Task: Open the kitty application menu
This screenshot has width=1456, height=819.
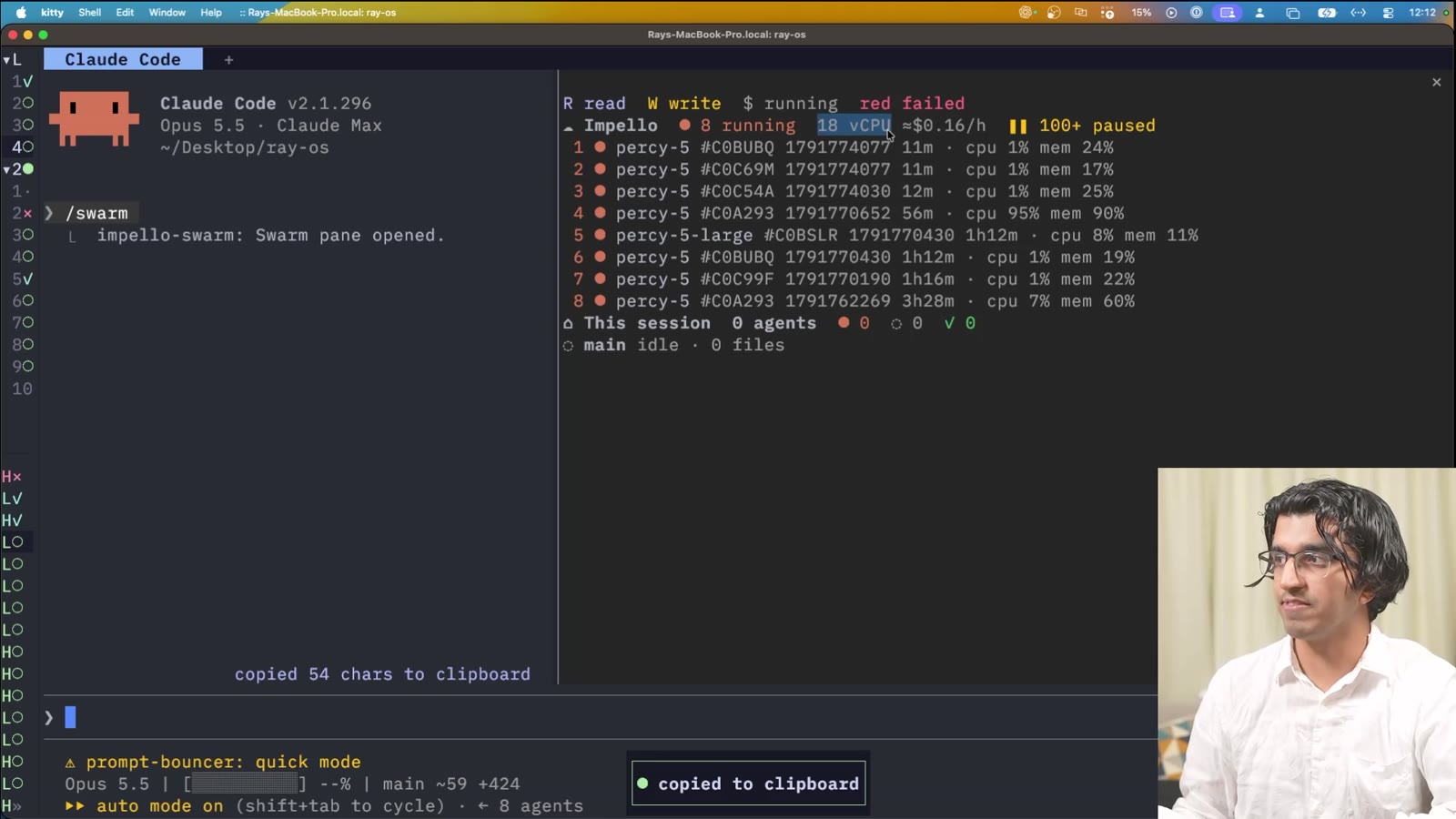Action: (x=53, y=13)
